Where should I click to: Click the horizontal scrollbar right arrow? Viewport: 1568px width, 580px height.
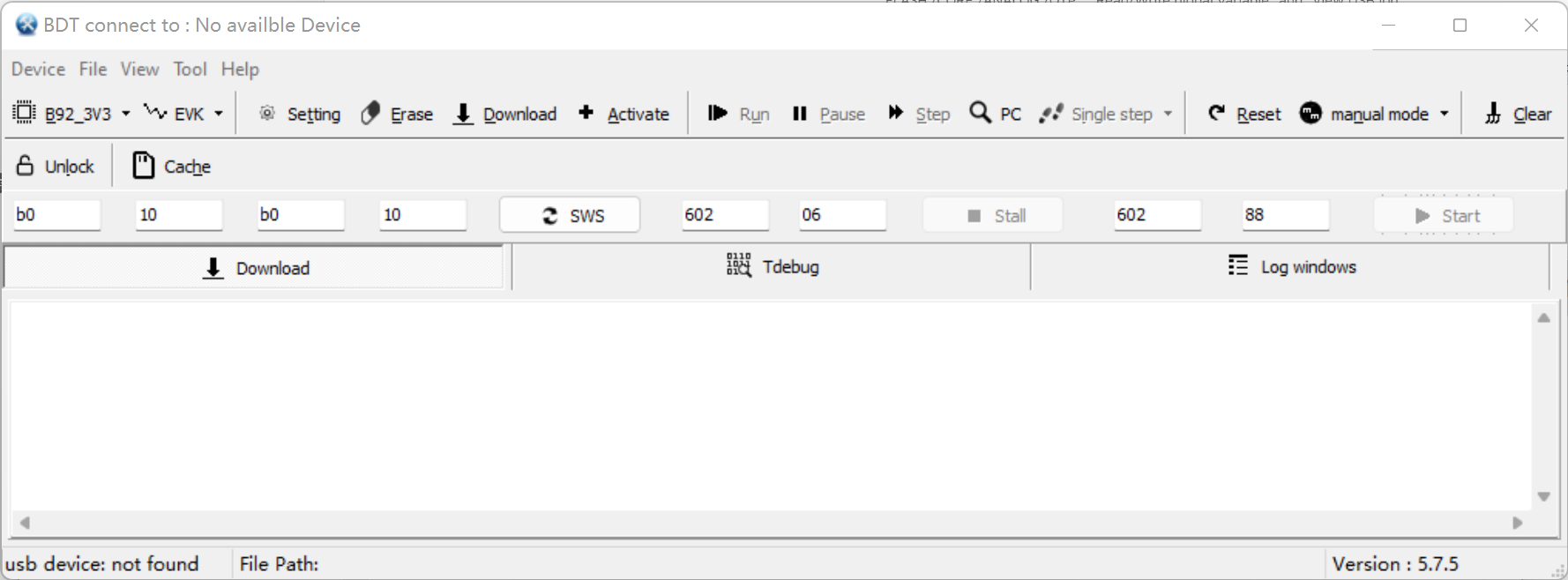1517,523
